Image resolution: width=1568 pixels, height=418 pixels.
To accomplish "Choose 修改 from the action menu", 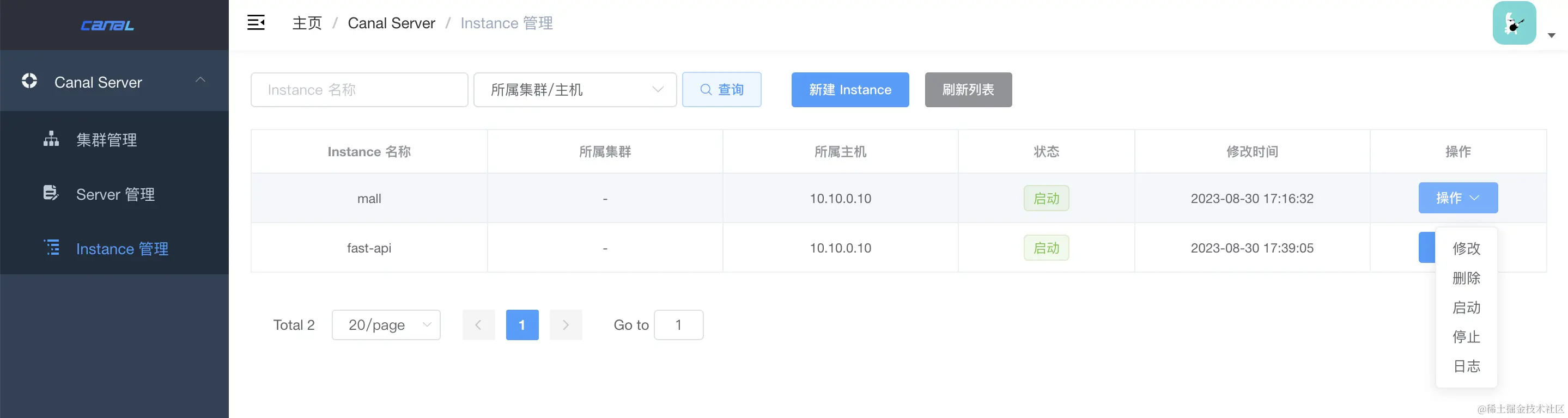I will coord(1466,248).
